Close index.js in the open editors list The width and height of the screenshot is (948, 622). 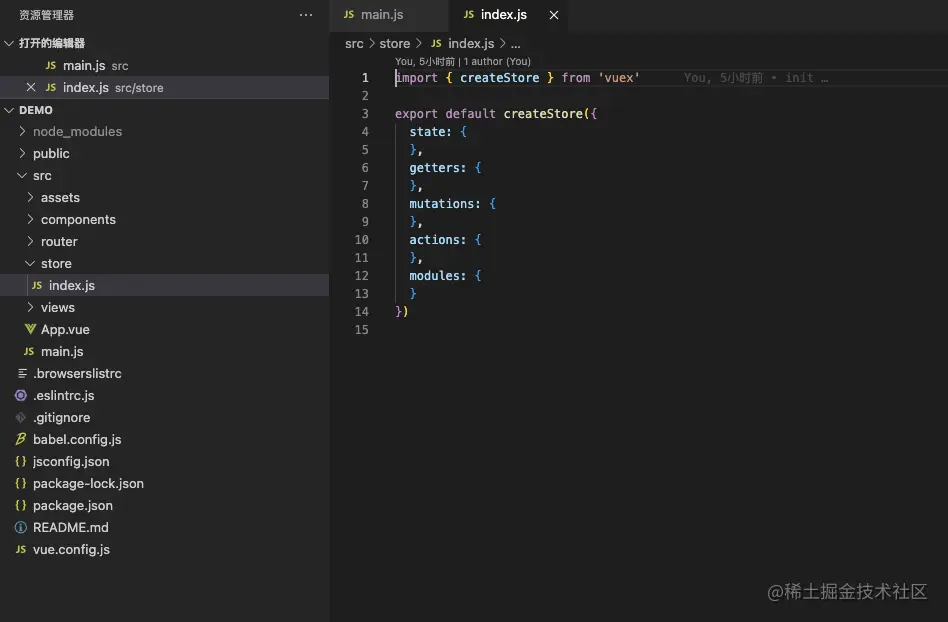(x=31, y=87)
